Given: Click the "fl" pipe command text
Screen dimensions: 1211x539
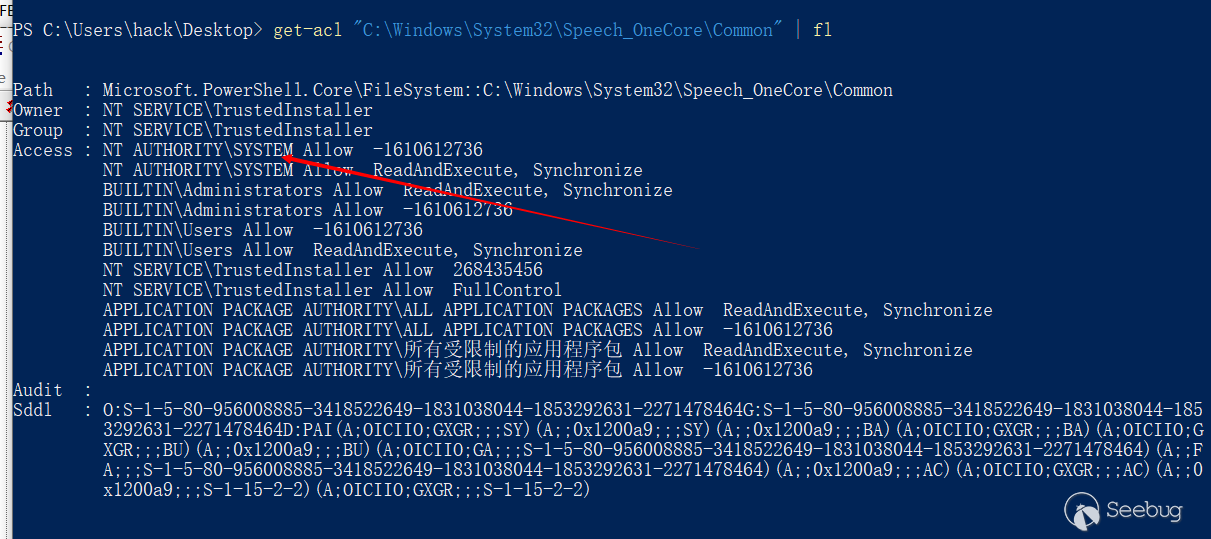Looking at the screenshot, I should (822, 30).
